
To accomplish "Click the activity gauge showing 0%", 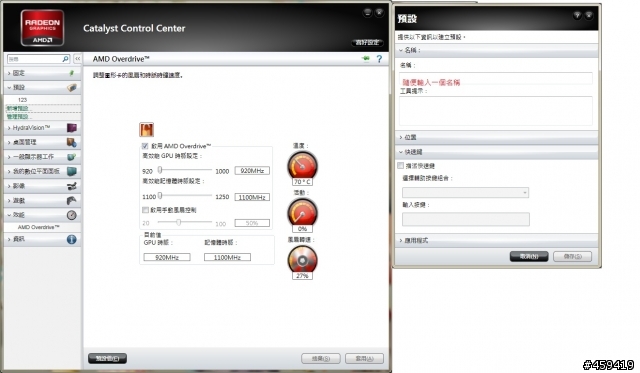I will pos(302,212).
